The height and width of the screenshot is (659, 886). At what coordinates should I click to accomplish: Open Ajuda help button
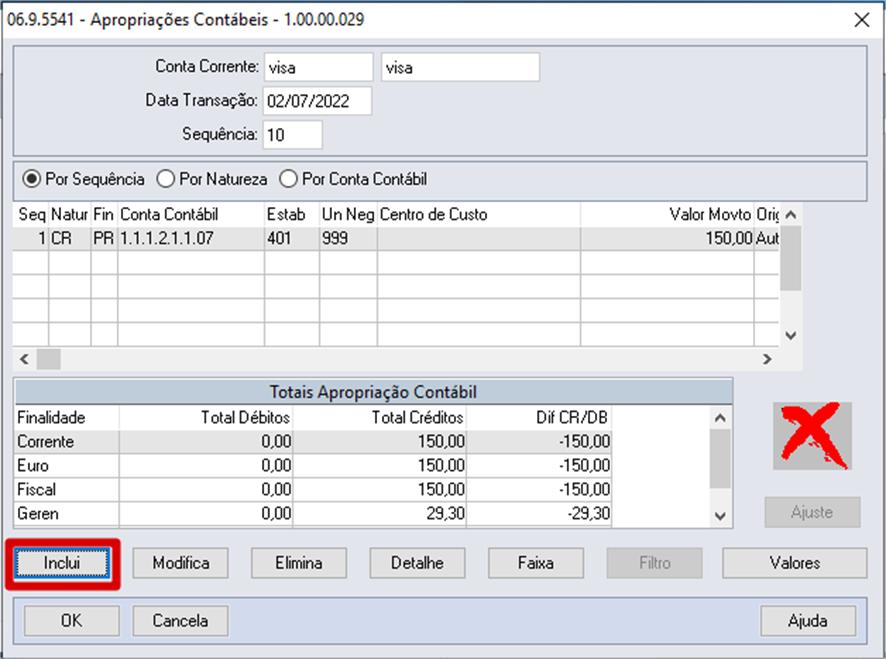tap(808, 621)
